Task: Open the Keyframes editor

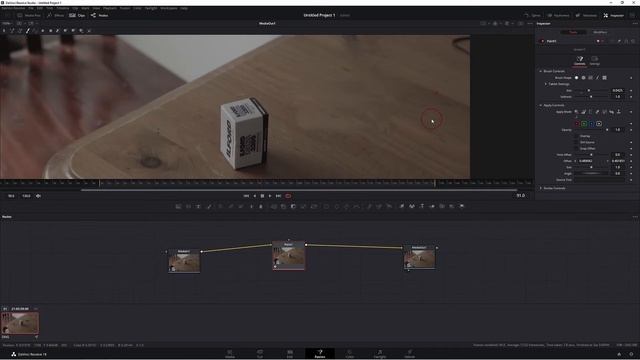Action: tap(558, 16)
